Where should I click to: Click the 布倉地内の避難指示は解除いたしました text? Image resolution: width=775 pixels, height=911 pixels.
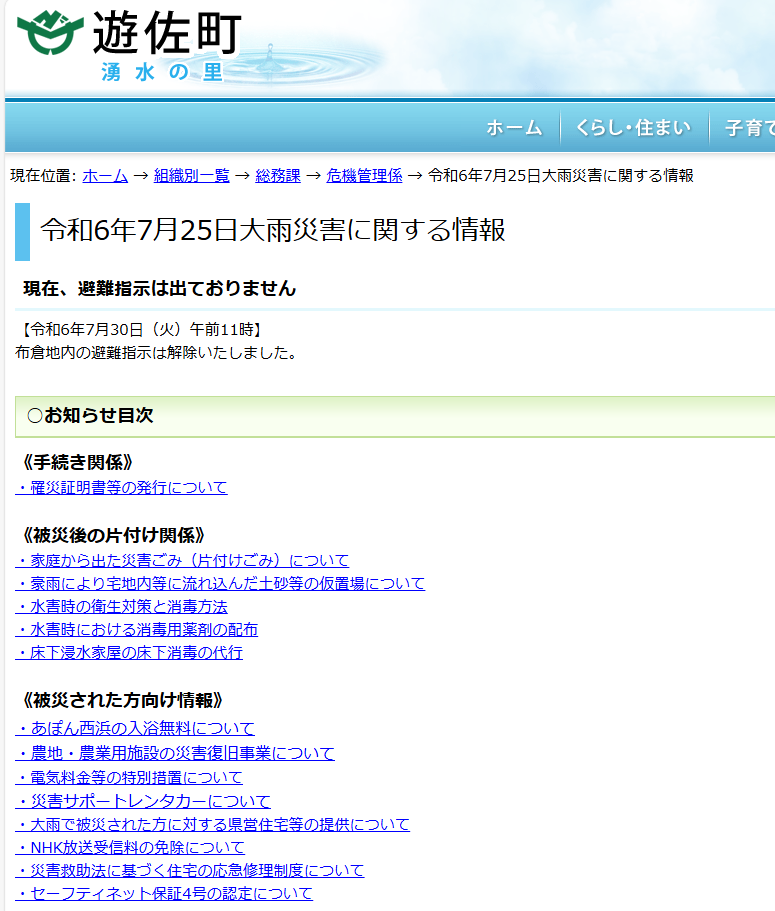coord(156,353)
